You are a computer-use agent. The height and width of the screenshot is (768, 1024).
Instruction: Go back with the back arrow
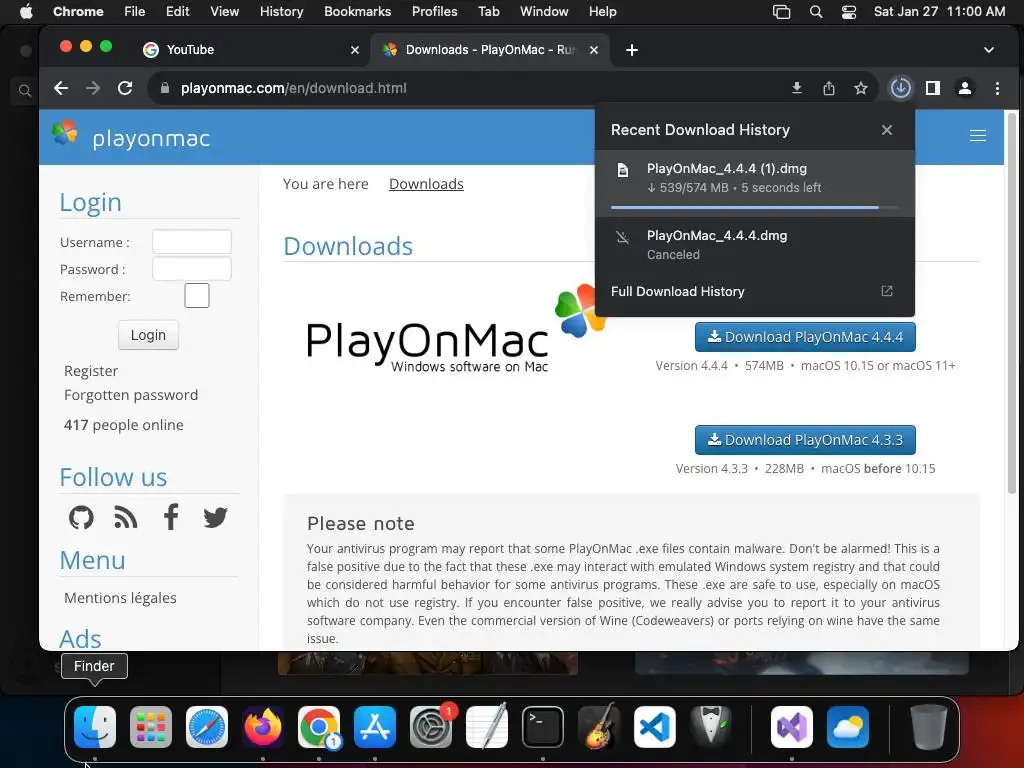(x=61, y=88)
